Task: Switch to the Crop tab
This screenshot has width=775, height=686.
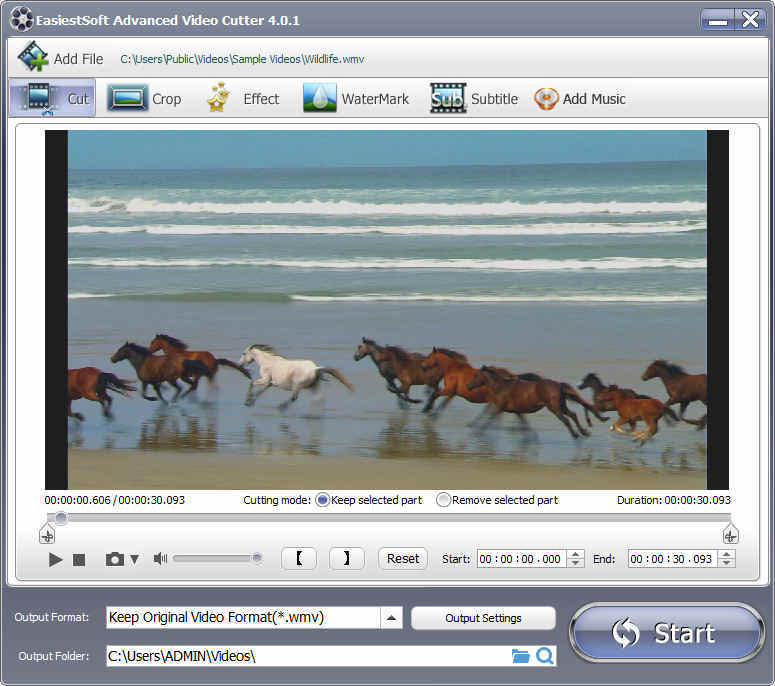Action: pos(144,98)
